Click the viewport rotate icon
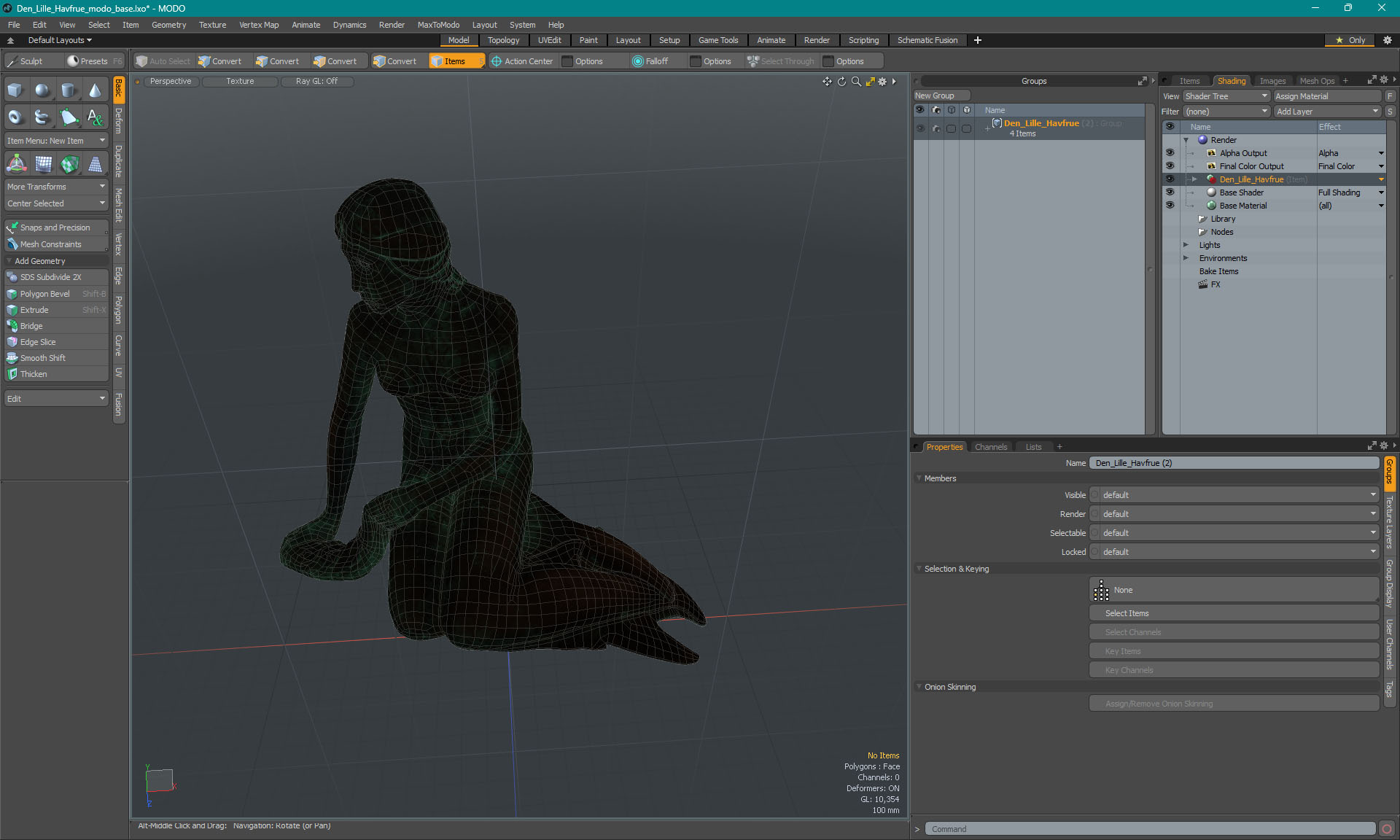1400x840 pixels. 841,82
